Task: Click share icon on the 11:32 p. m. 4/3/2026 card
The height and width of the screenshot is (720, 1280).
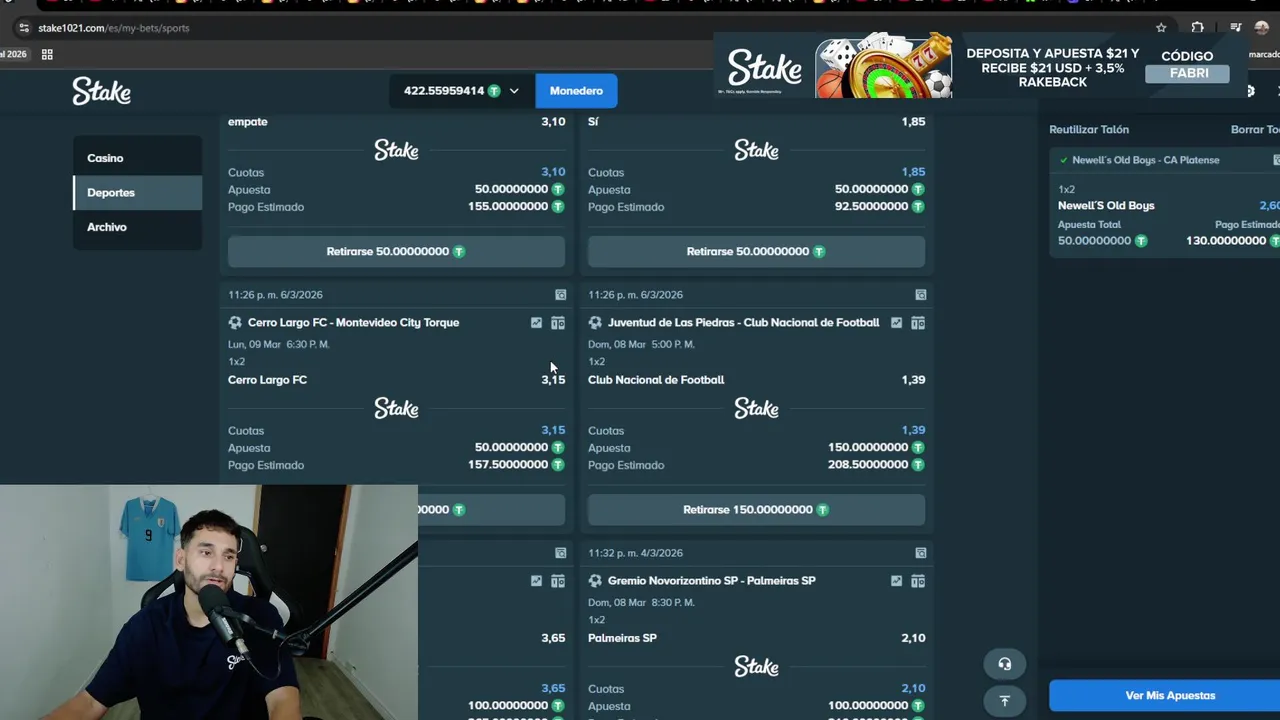Action: (x=920, y=553)
